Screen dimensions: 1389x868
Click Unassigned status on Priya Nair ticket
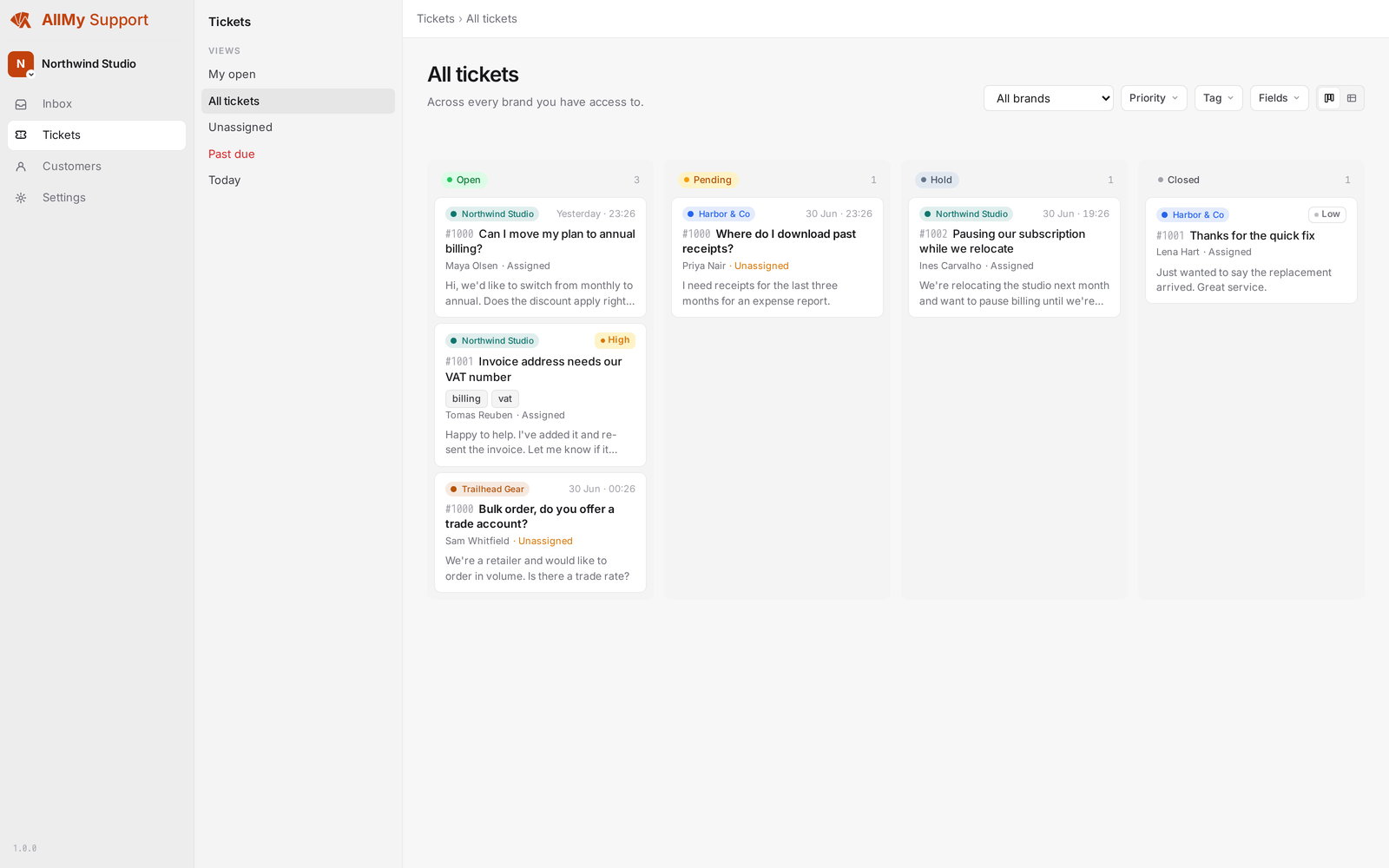(761, 266)
